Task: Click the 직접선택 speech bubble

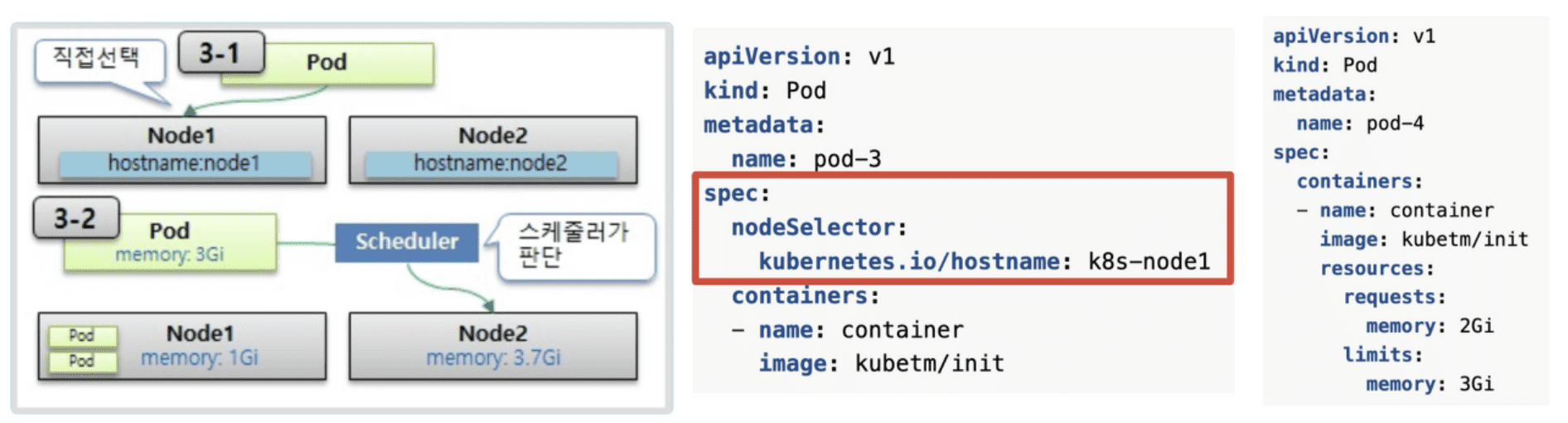Action: click(98, 60)
